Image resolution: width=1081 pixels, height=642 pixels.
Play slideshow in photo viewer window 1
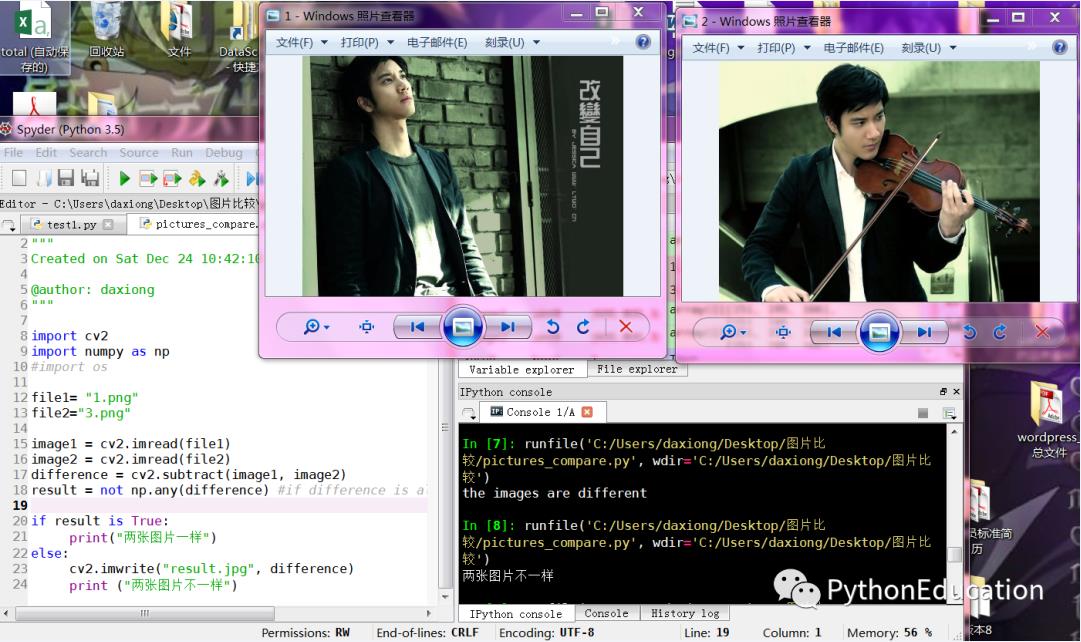coord(463,327)
